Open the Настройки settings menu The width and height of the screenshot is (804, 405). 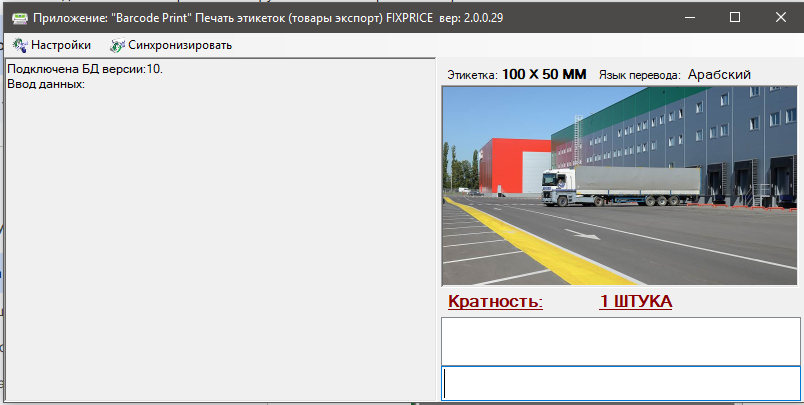pyautogui.click(x=51, y=45)
